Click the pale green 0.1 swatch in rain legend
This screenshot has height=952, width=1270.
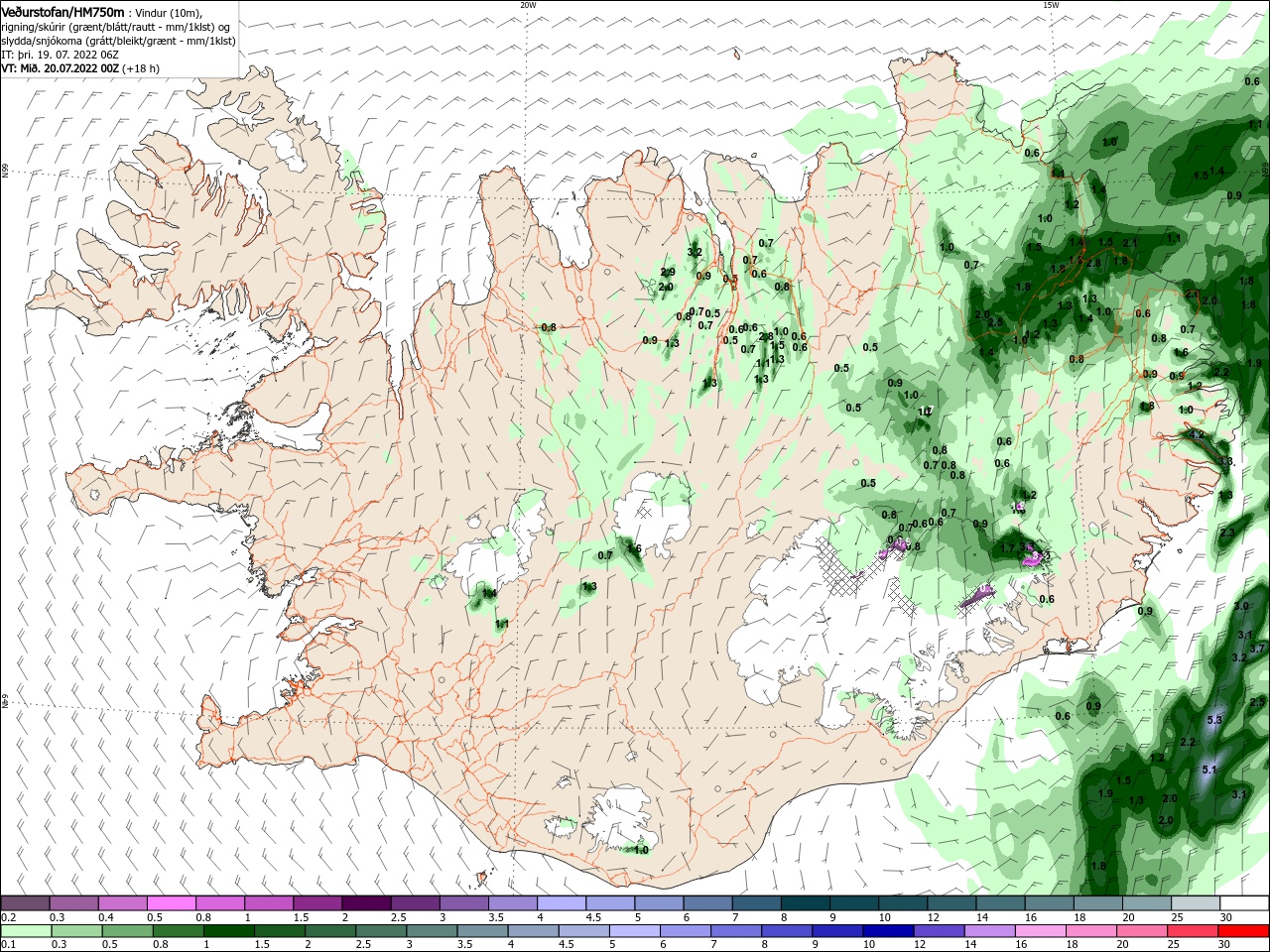(x=25, y=931)
